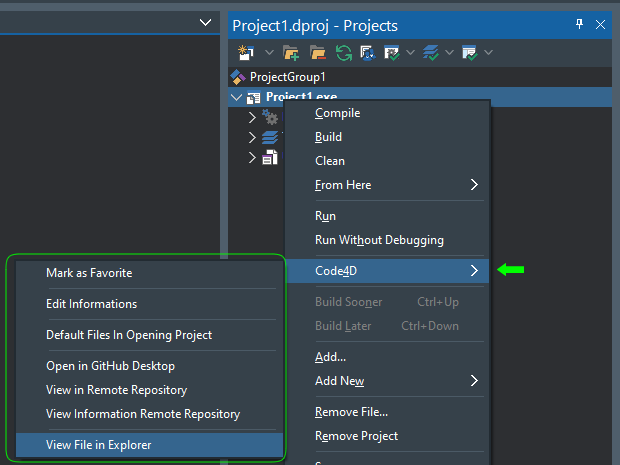Choose Run Without Debugging

pos(388,240)
